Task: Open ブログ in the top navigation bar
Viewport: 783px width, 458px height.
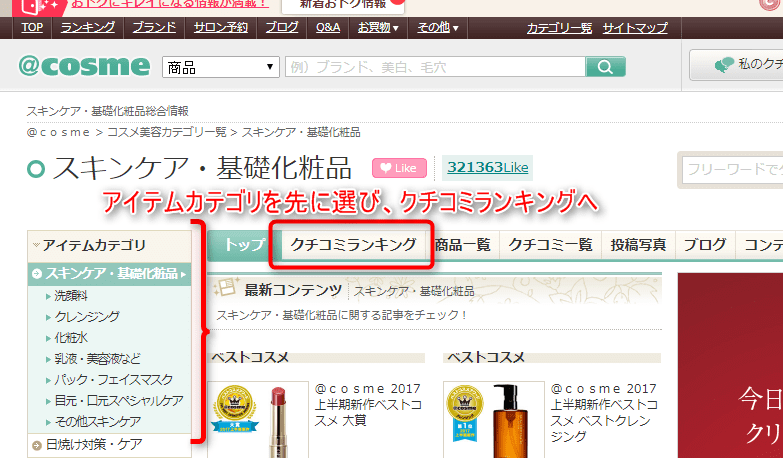Action: coord(282,27)
